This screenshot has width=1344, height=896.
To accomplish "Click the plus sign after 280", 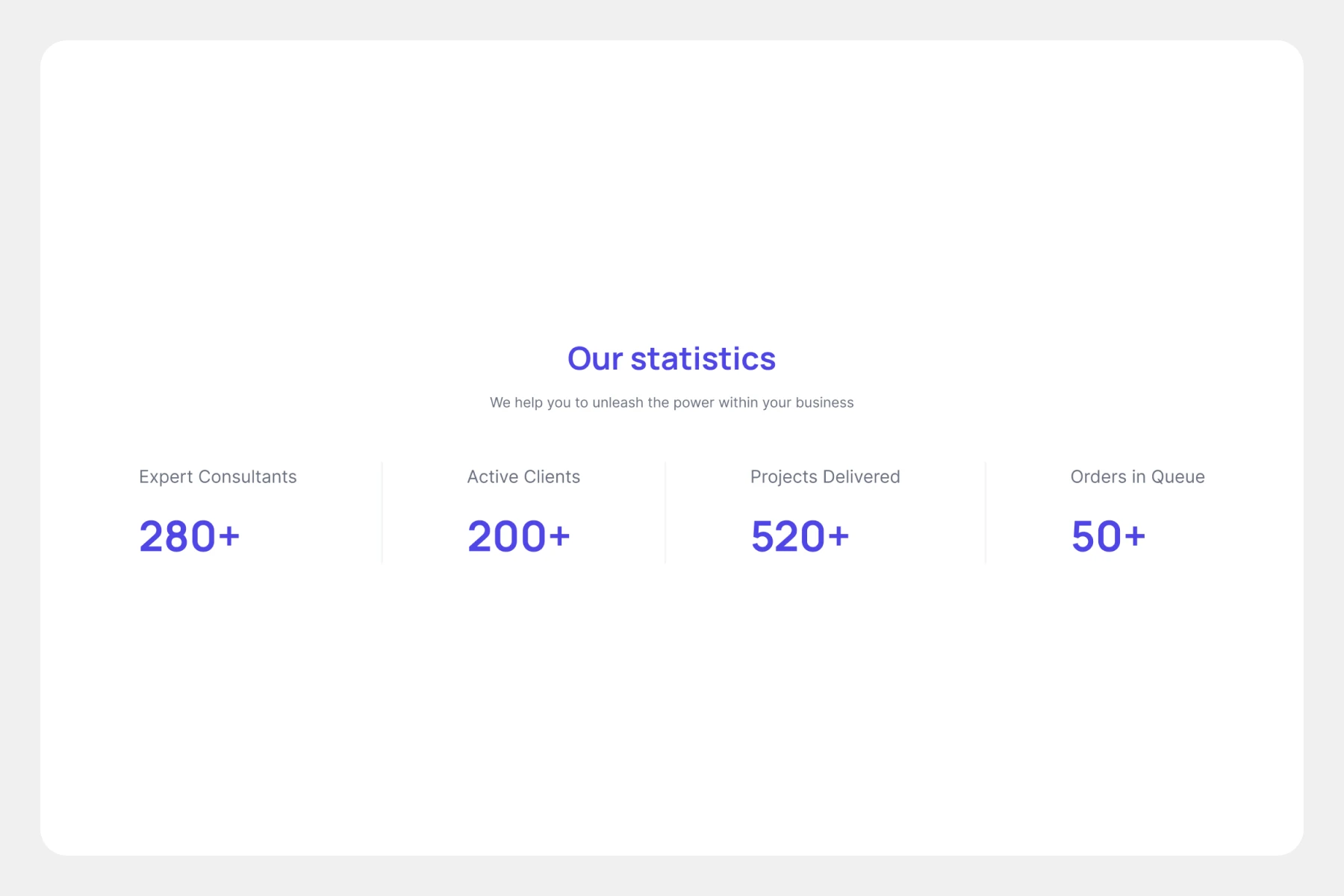I will (229, 536).
